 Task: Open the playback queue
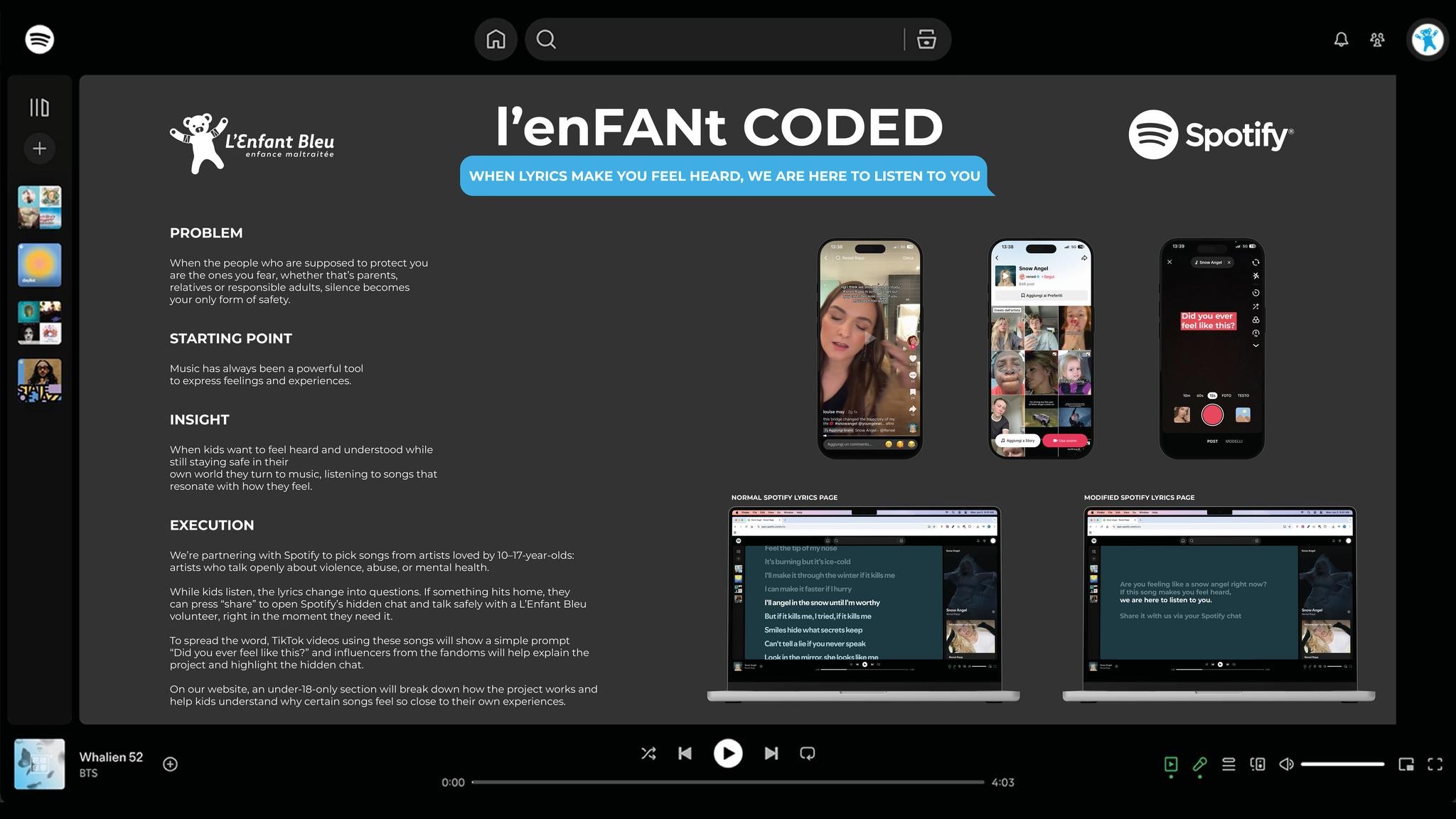[1228, 764]
